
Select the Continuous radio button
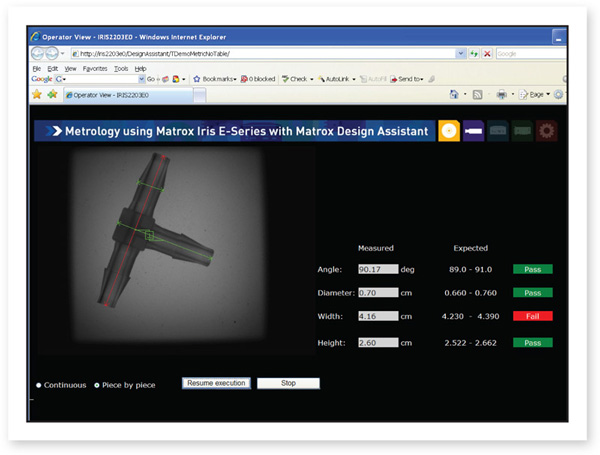[39, 385]
